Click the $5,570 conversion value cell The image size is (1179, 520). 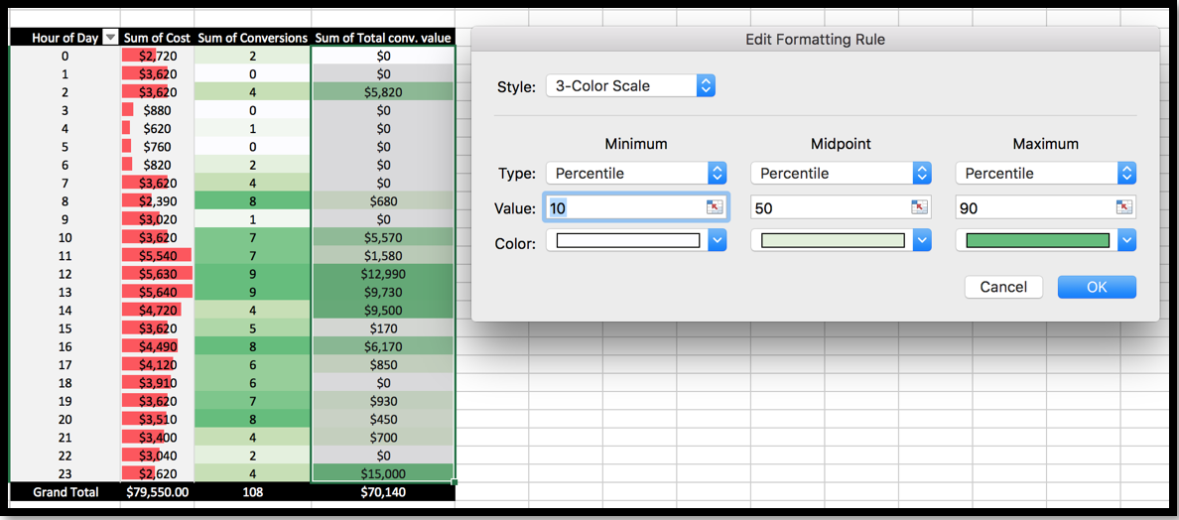(383, 237)
